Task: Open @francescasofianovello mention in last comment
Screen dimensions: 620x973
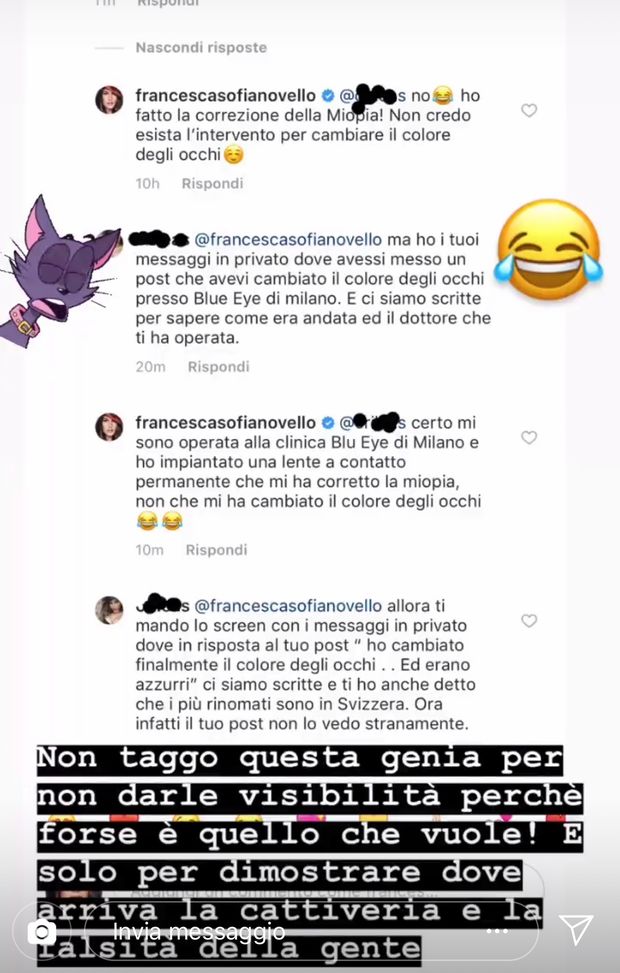Action: click(x=288, y=606)
